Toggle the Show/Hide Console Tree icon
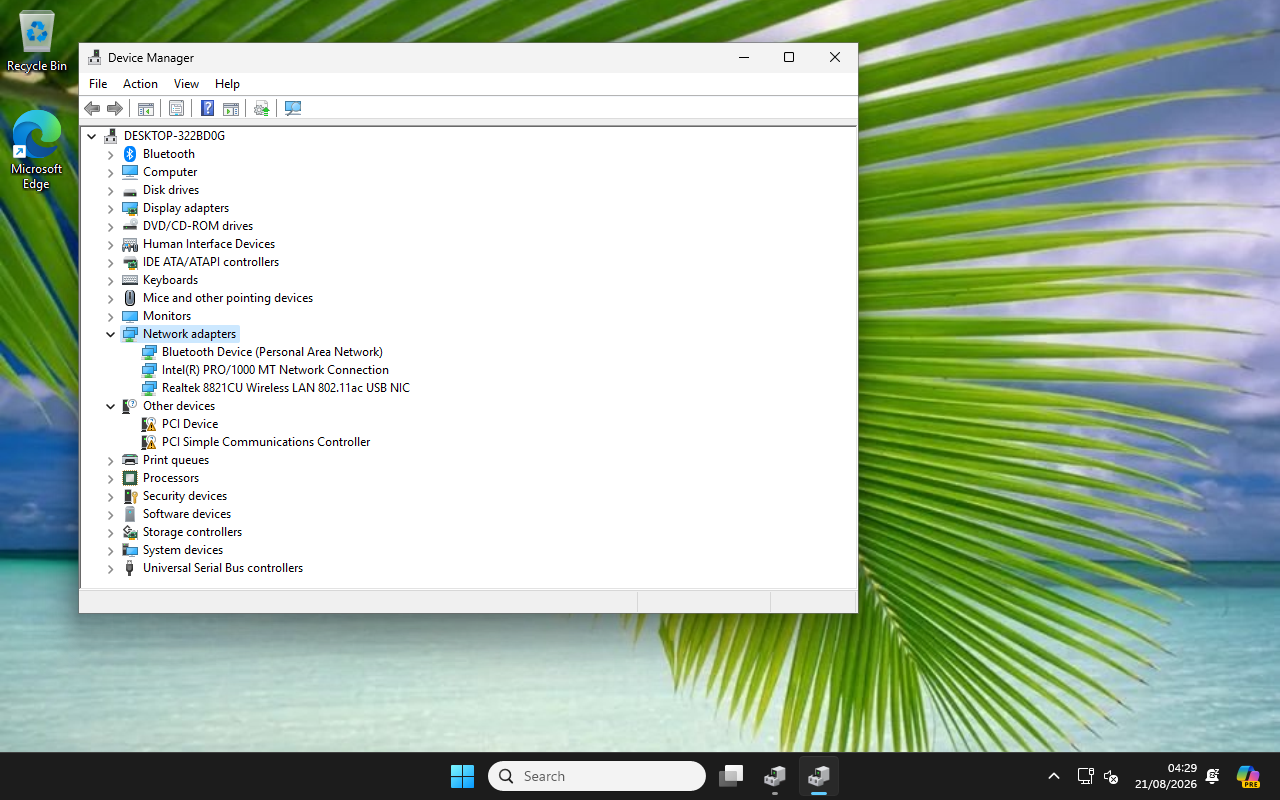1280x800 pixels. (x=146, y=108)
